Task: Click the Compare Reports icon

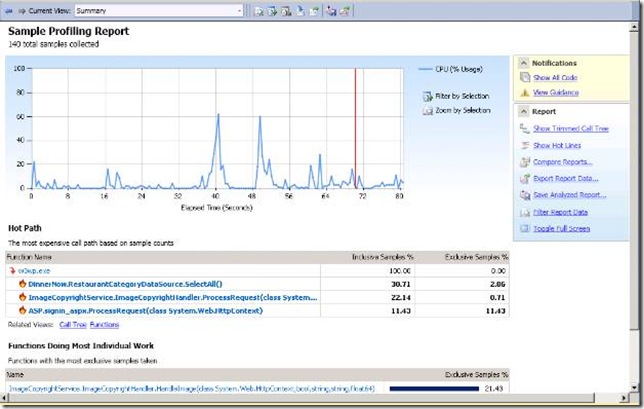Action: 525,162
